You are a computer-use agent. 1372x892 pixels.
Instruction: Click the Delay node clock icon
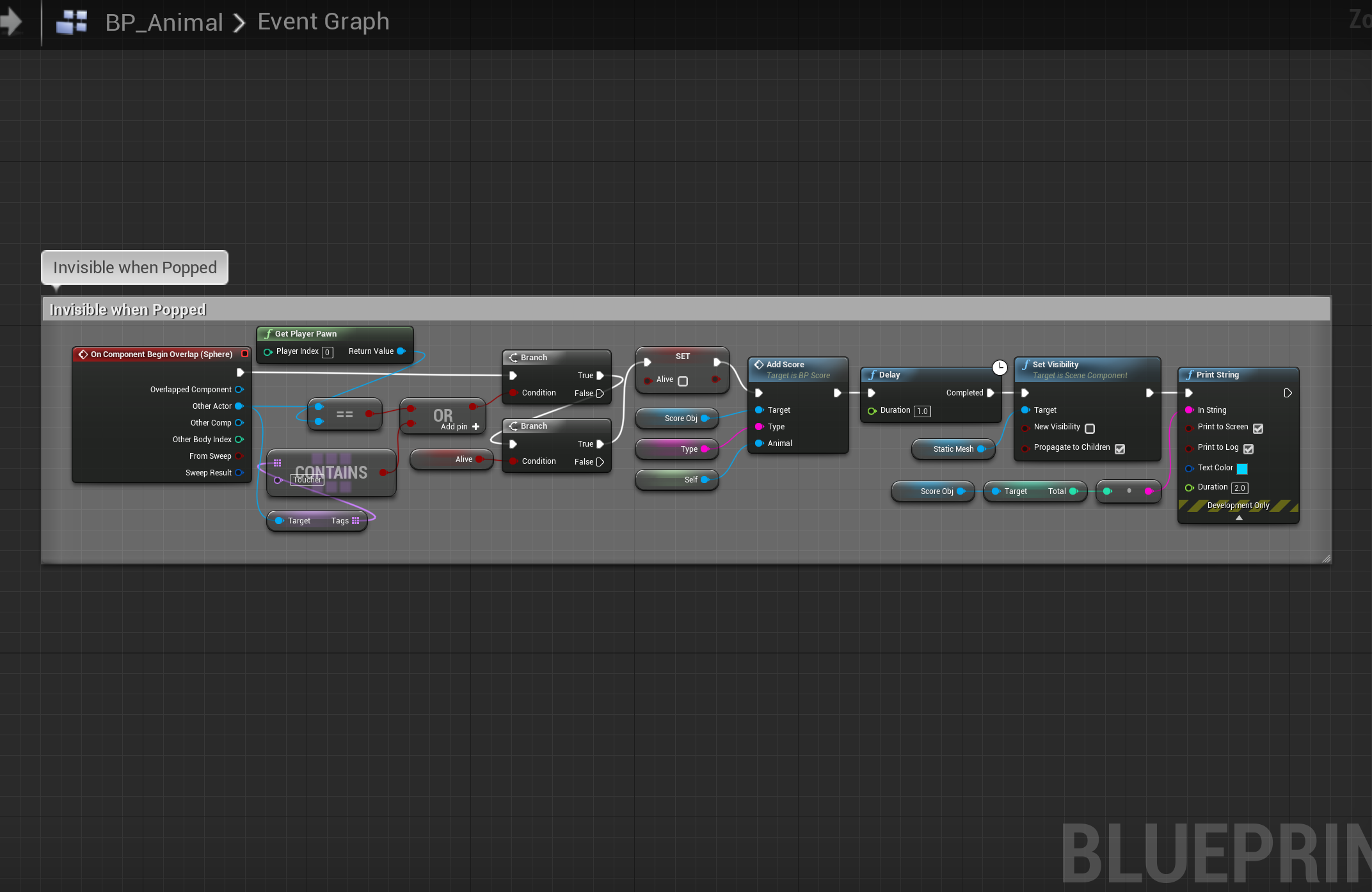(x=1000, y=367)
